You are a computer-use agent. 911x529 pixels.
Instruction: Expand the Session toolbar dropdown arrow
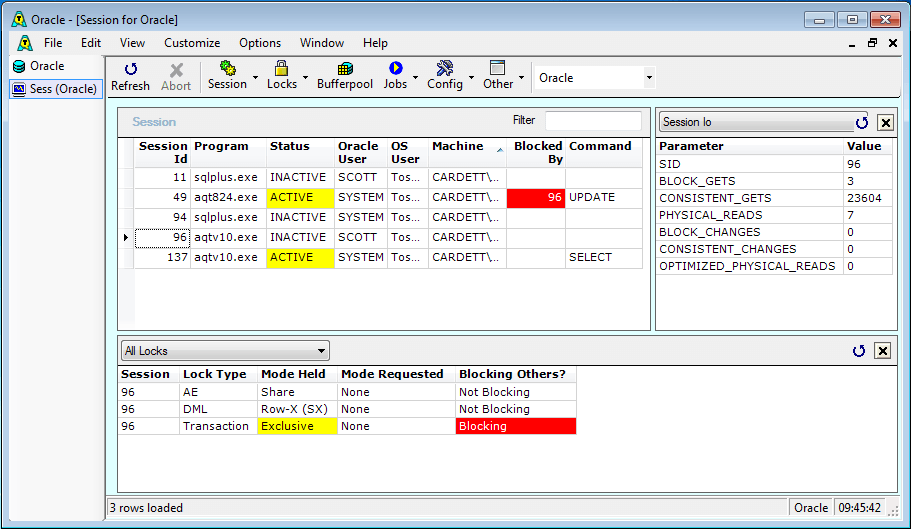[x=255, y=77]
